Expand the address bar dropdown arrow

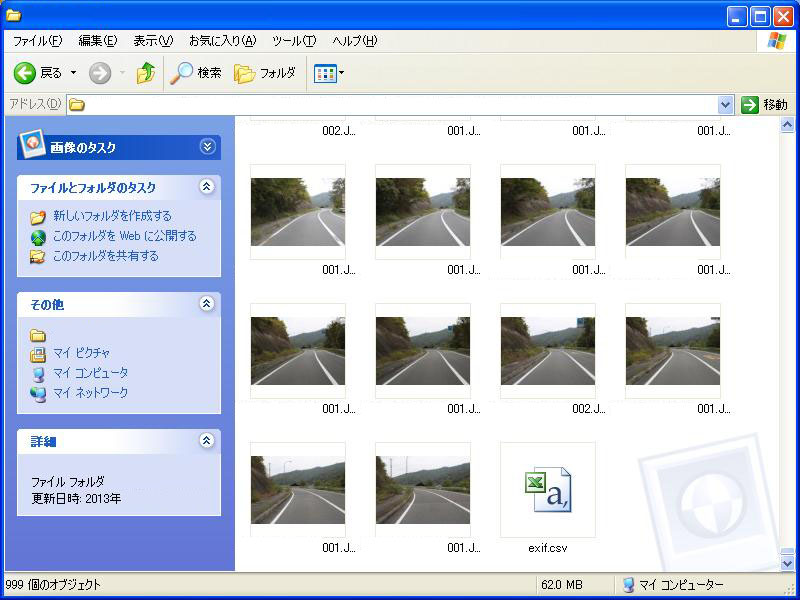coord(725,105)
